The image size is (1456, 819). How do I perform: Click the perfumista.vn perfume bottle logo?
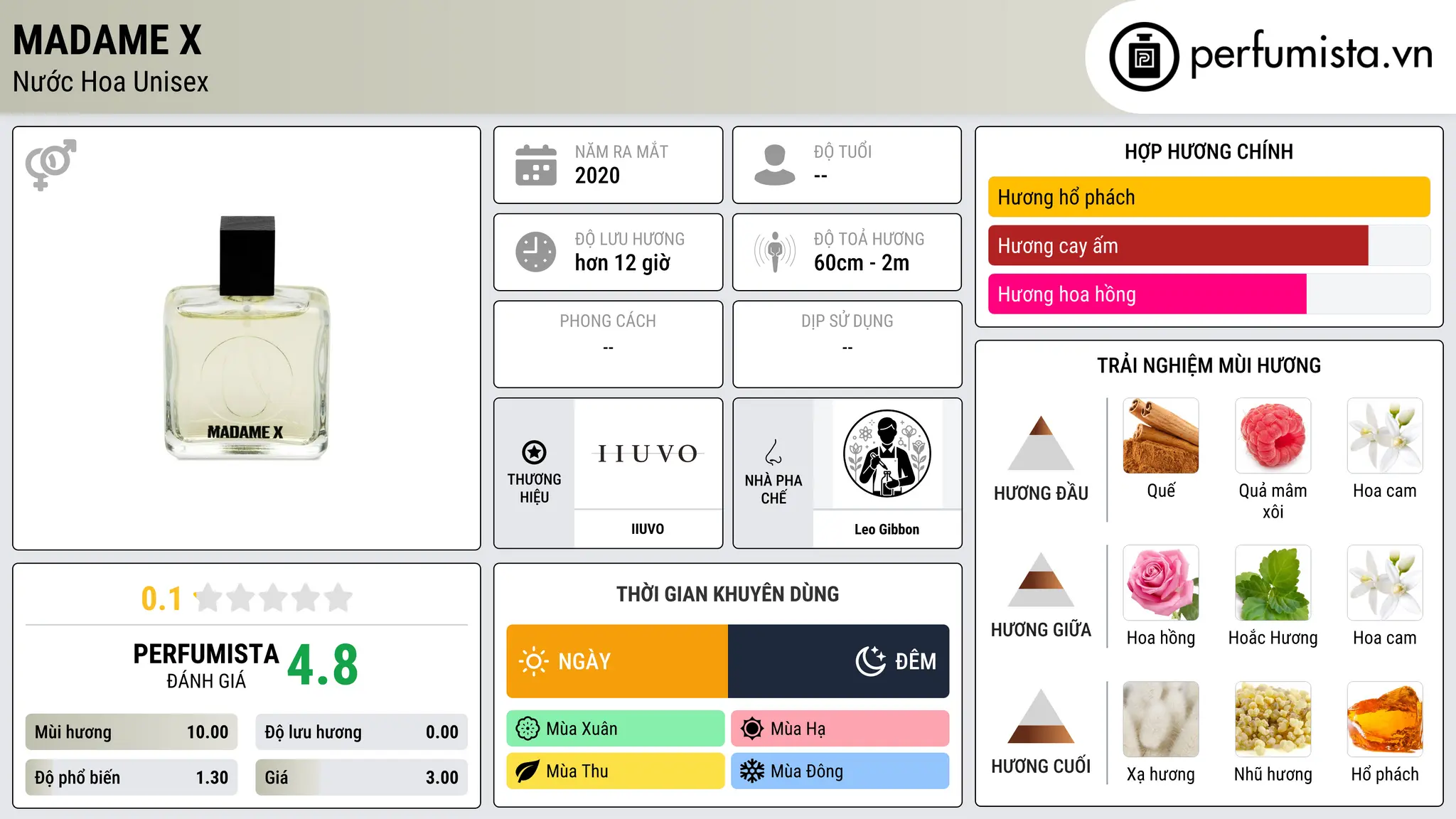pos(1144,57)
